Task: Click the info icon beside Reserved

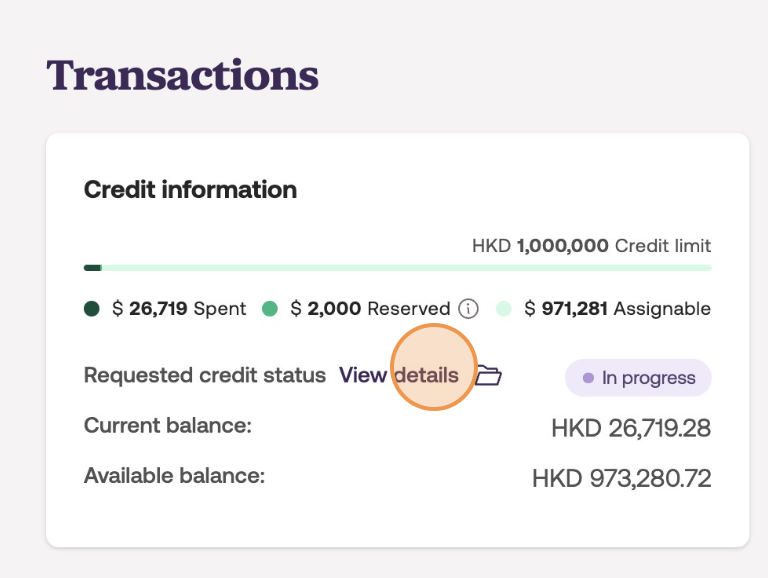Action: tap(468, 309)
